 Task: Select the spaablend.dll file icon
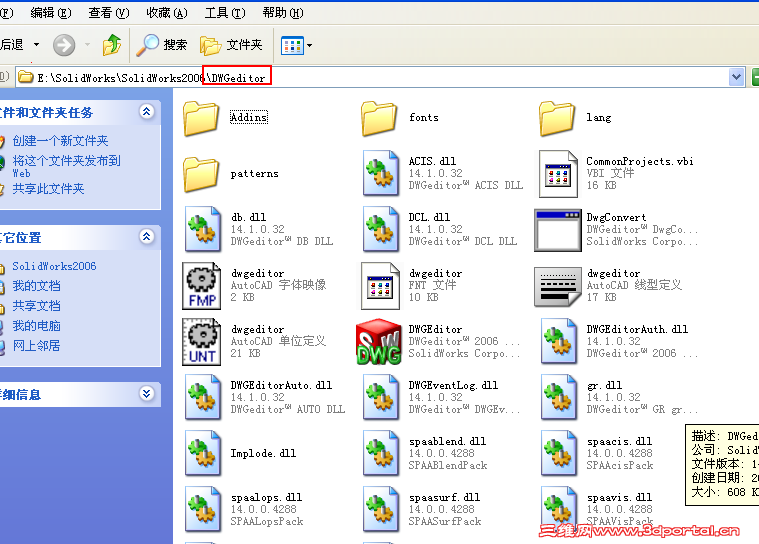point(381,454)
